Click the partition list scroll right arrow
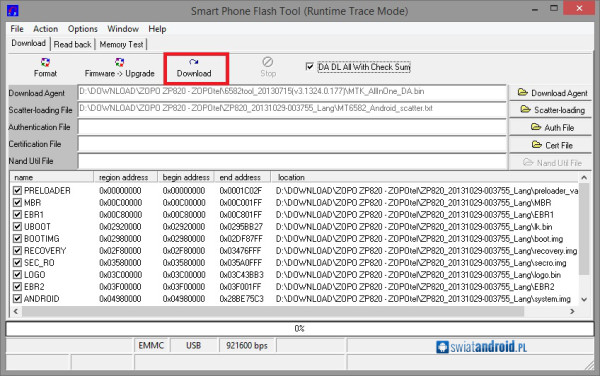This screenshot has width=600, height=376. (572, 311)
